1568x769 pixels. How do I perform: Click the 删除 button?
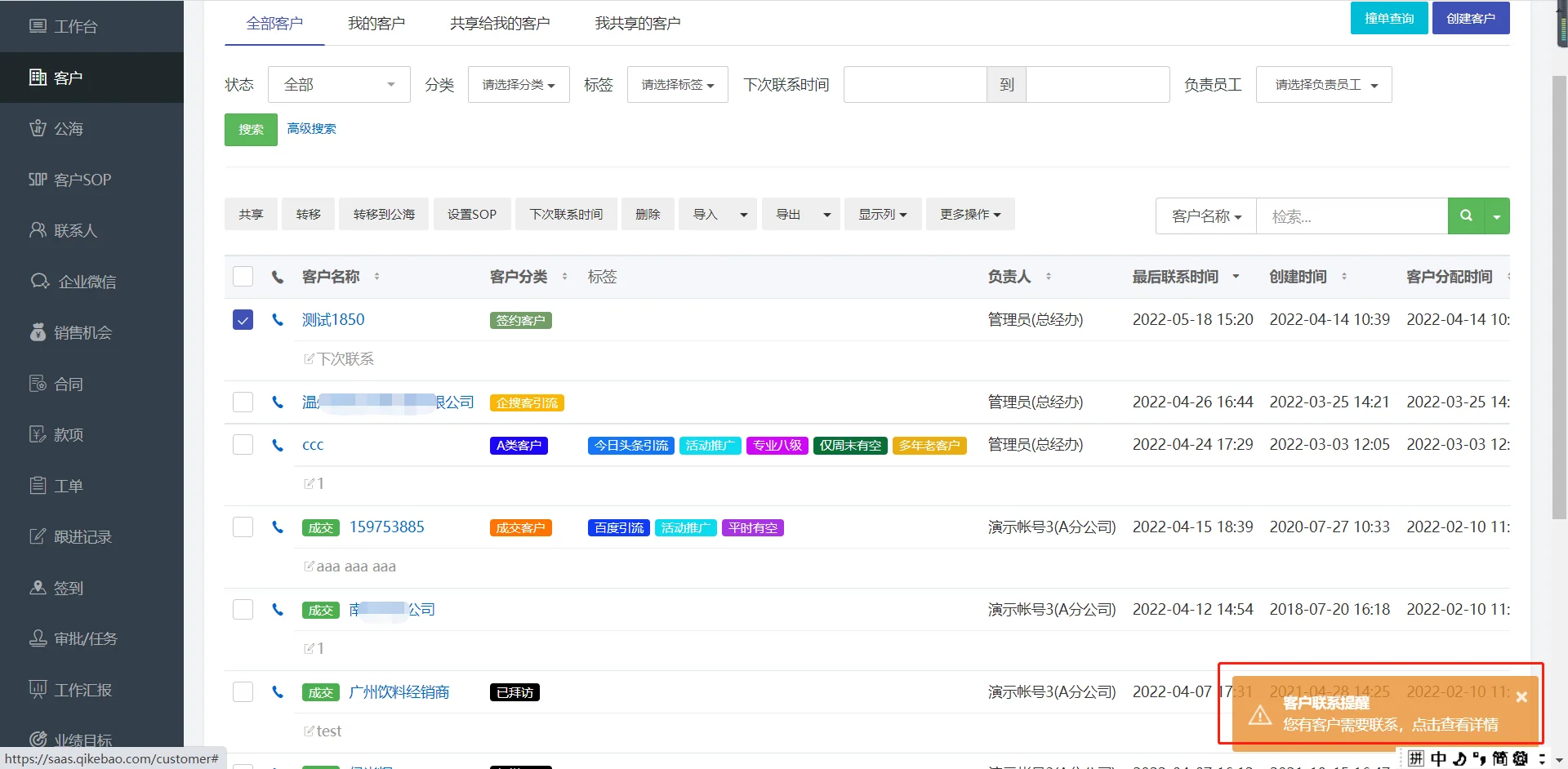[648, 215]
